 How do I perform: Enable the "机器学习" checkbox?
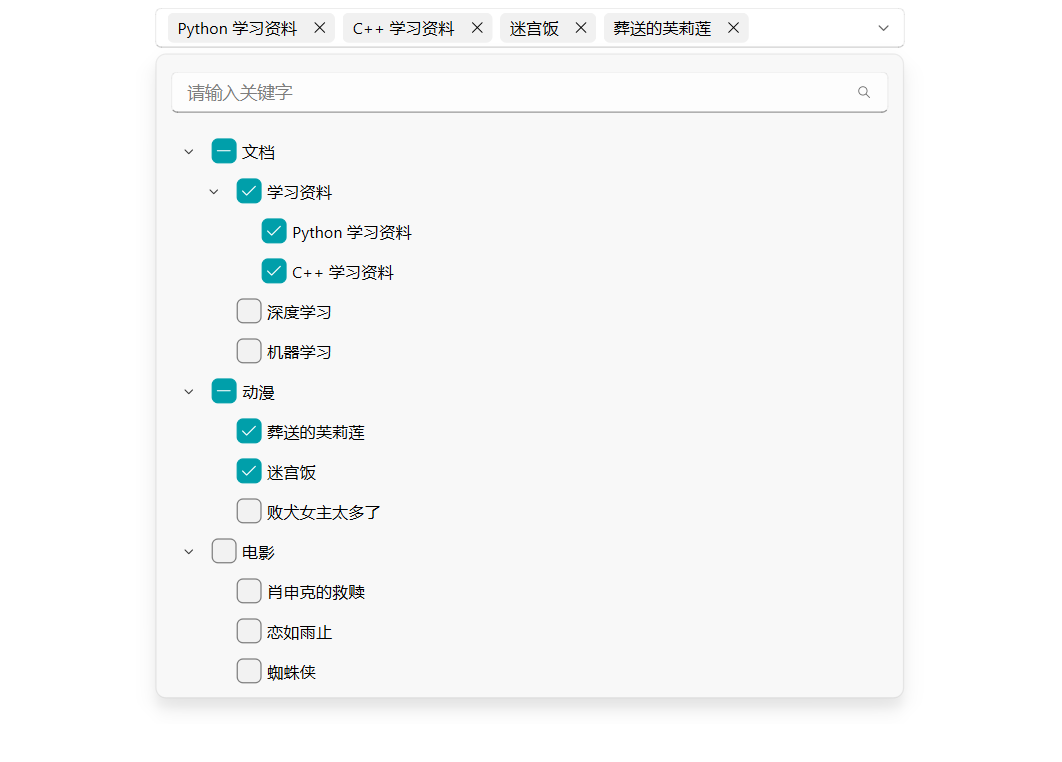[x=248, y=351]
